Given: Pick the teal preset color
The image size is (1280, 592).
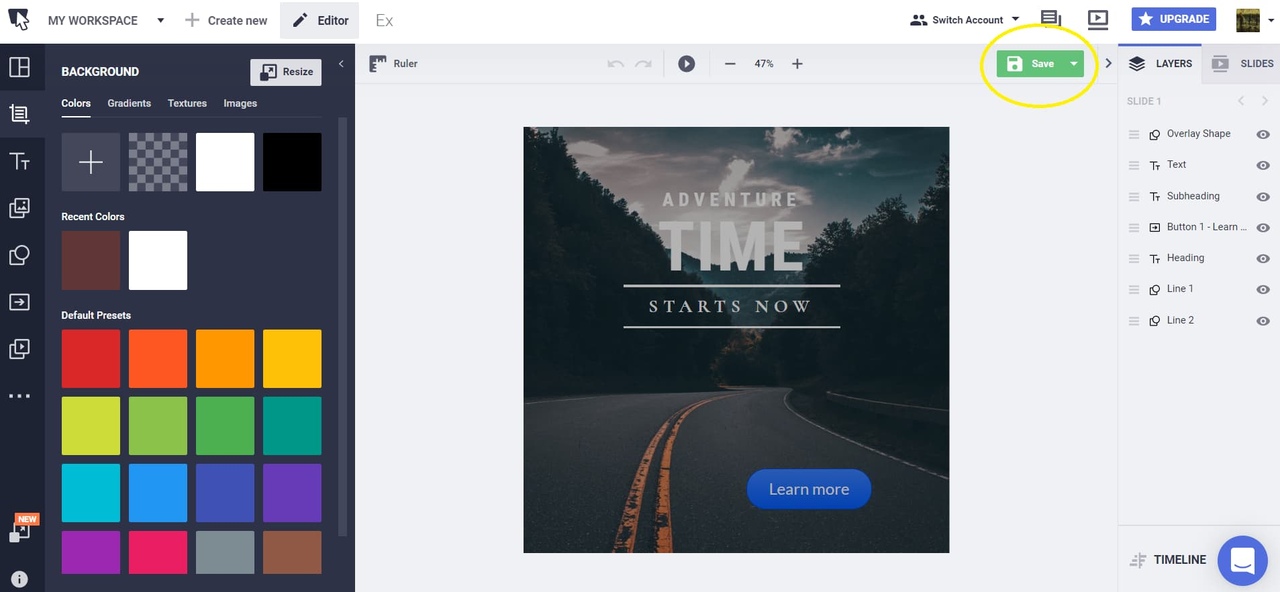Looking at the screenshot, I should click(x=292, y=426).
